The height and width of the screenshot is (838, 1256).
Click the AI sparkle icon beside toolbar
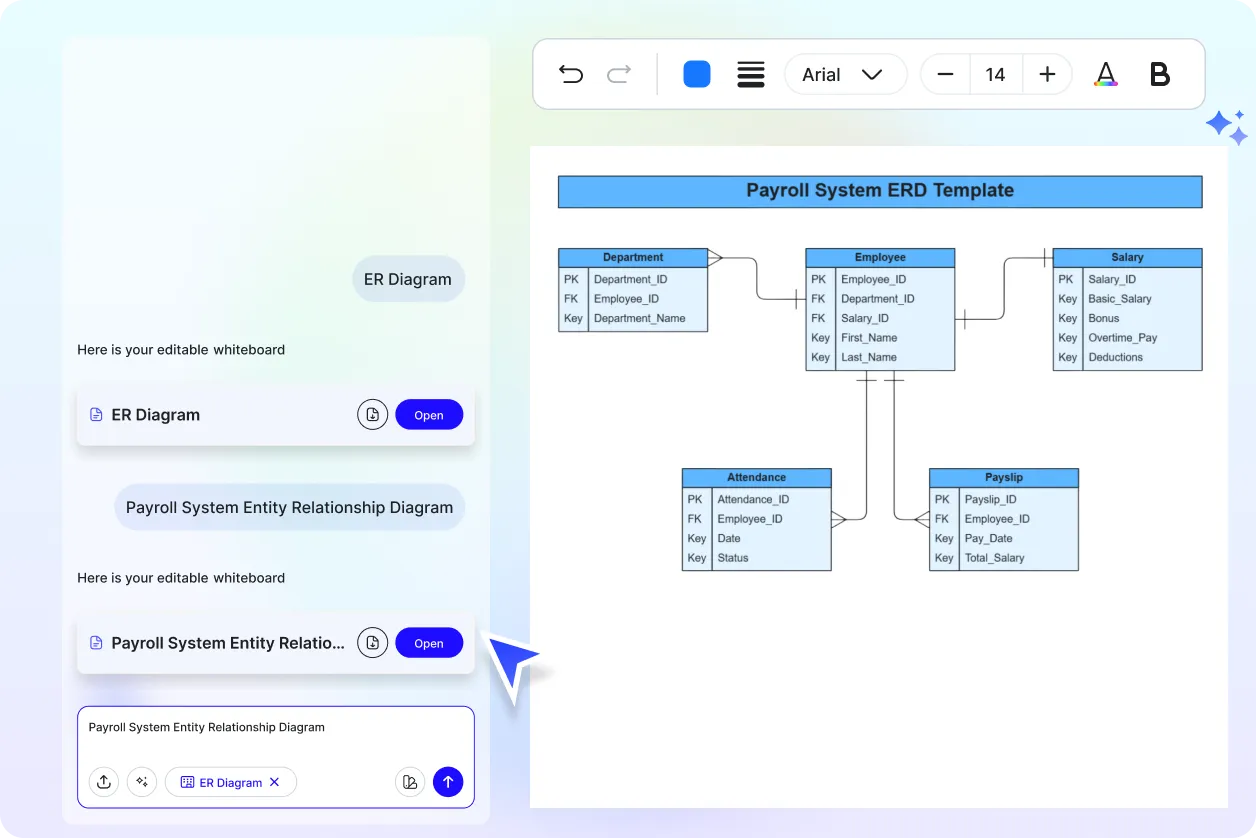point(1227,127)
